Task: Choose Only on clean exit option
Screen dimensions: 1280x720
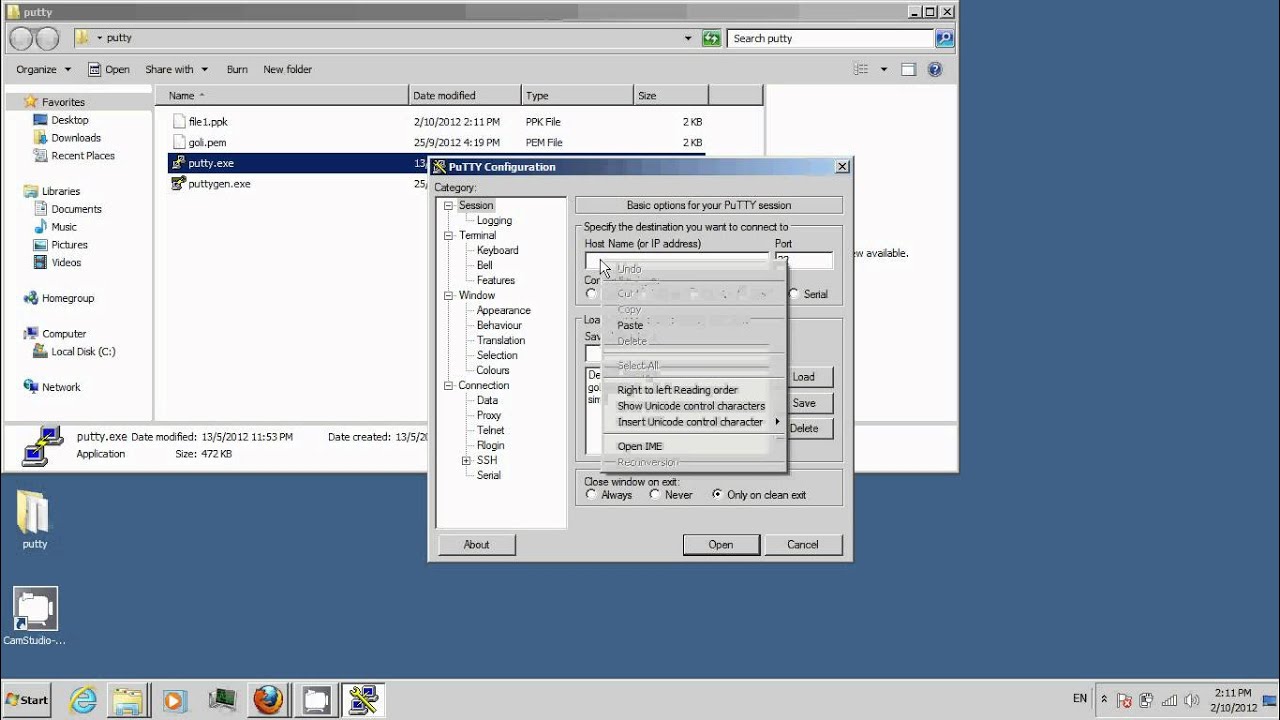Action: coord(759,495)
